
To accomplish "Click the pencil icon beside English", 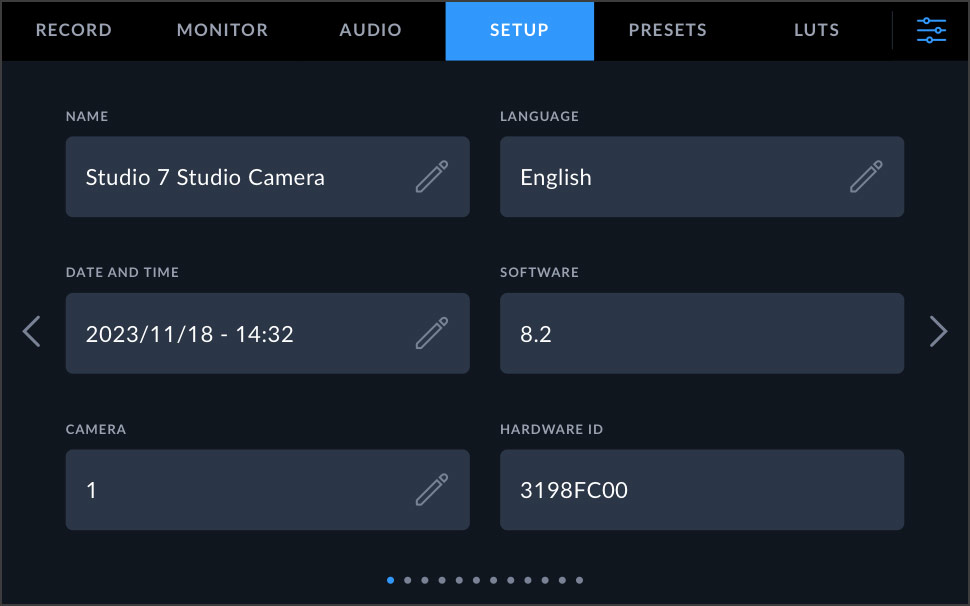I will click(866, 176).
